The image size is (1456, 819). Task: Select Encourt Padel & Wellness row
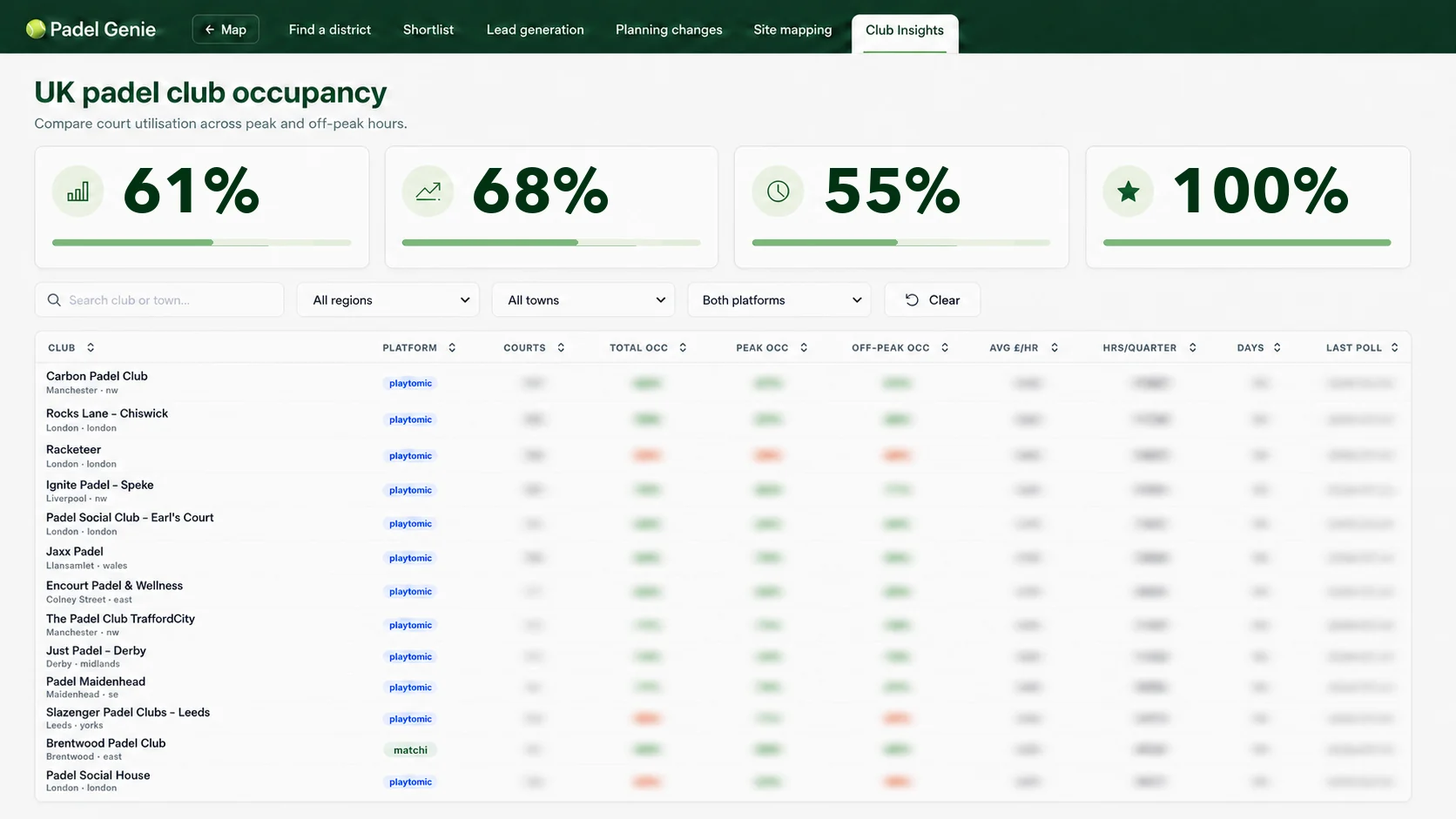click(723, 592)
